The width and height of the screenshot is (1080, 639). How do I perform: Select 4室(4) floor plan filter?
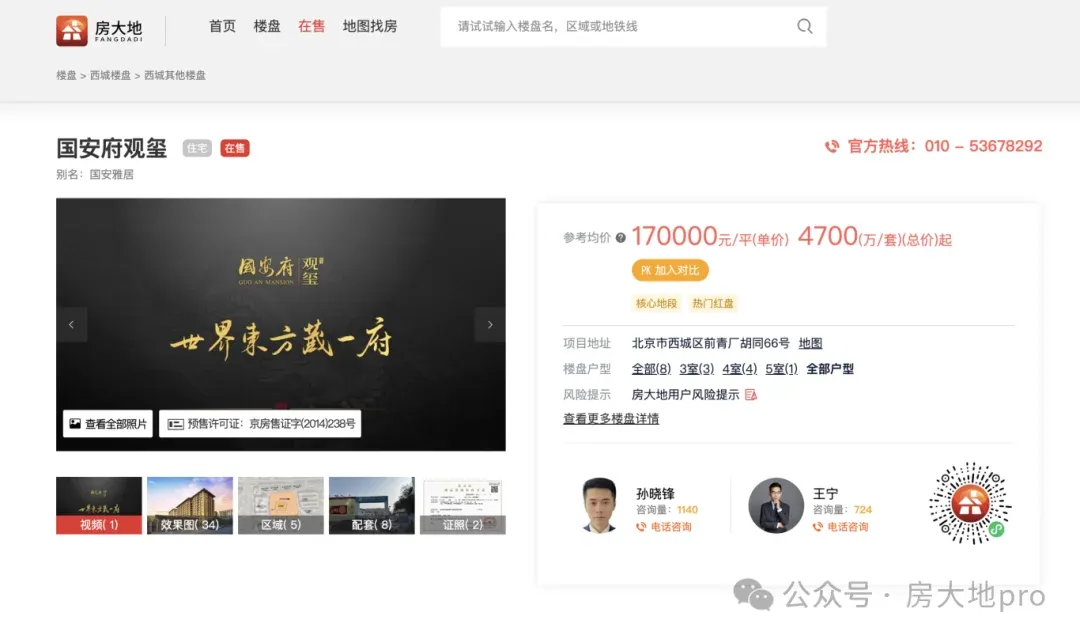click(x=740, y=368)
